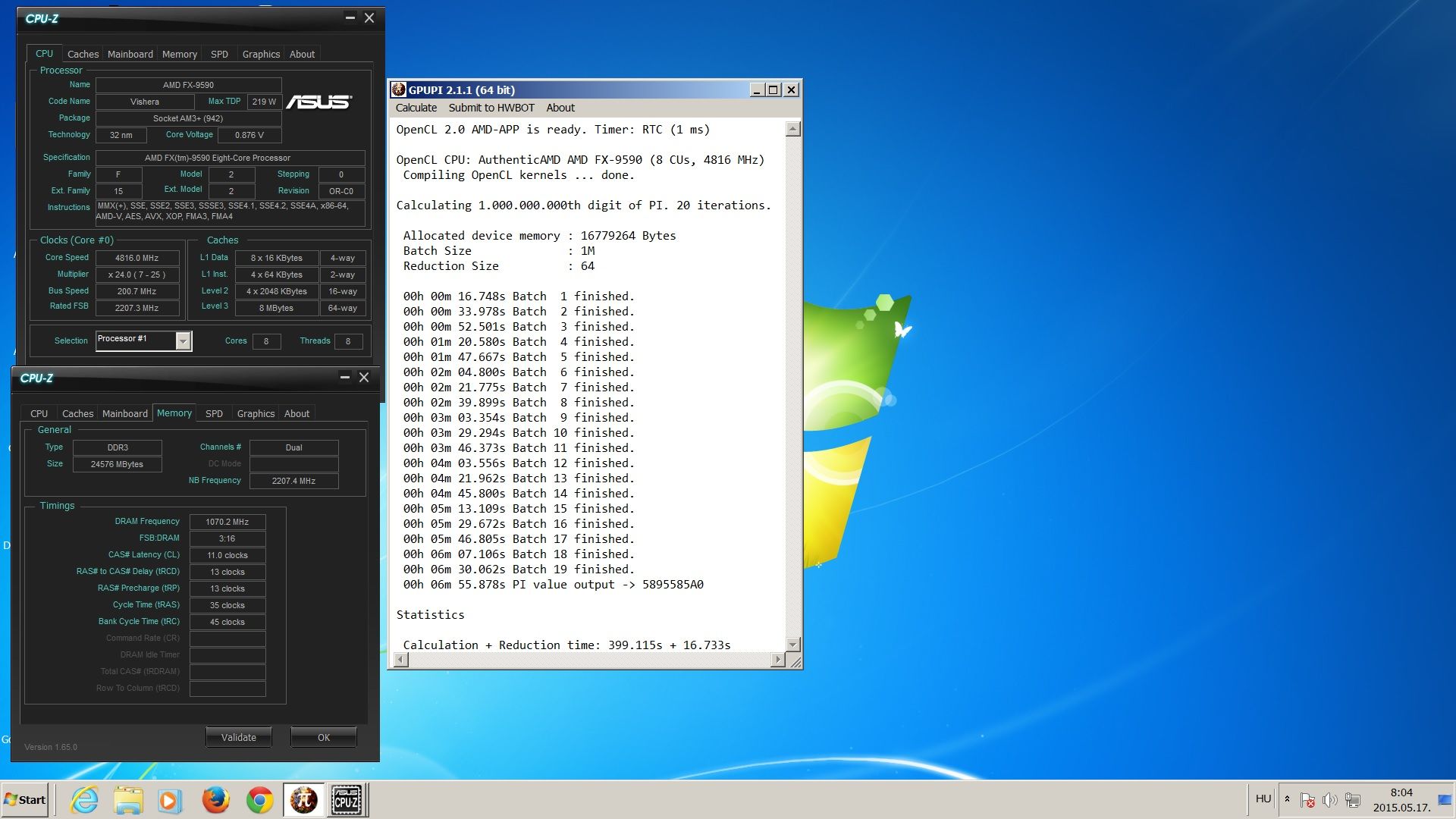Click the Start button

tap(25, 800)
